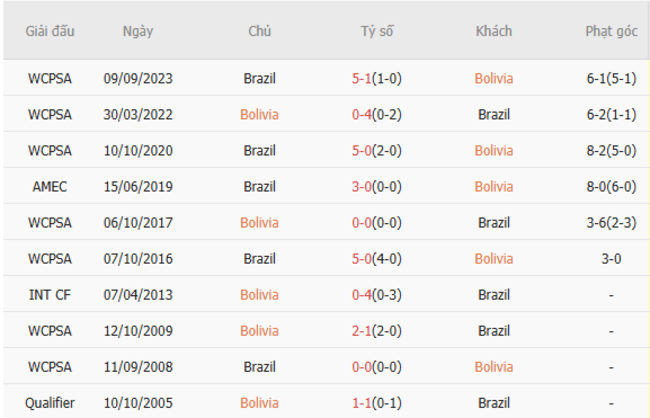Click away team Bolivia in 09/09/2023 row
This screenshot has height=418, width=650.
coord(494,78)
